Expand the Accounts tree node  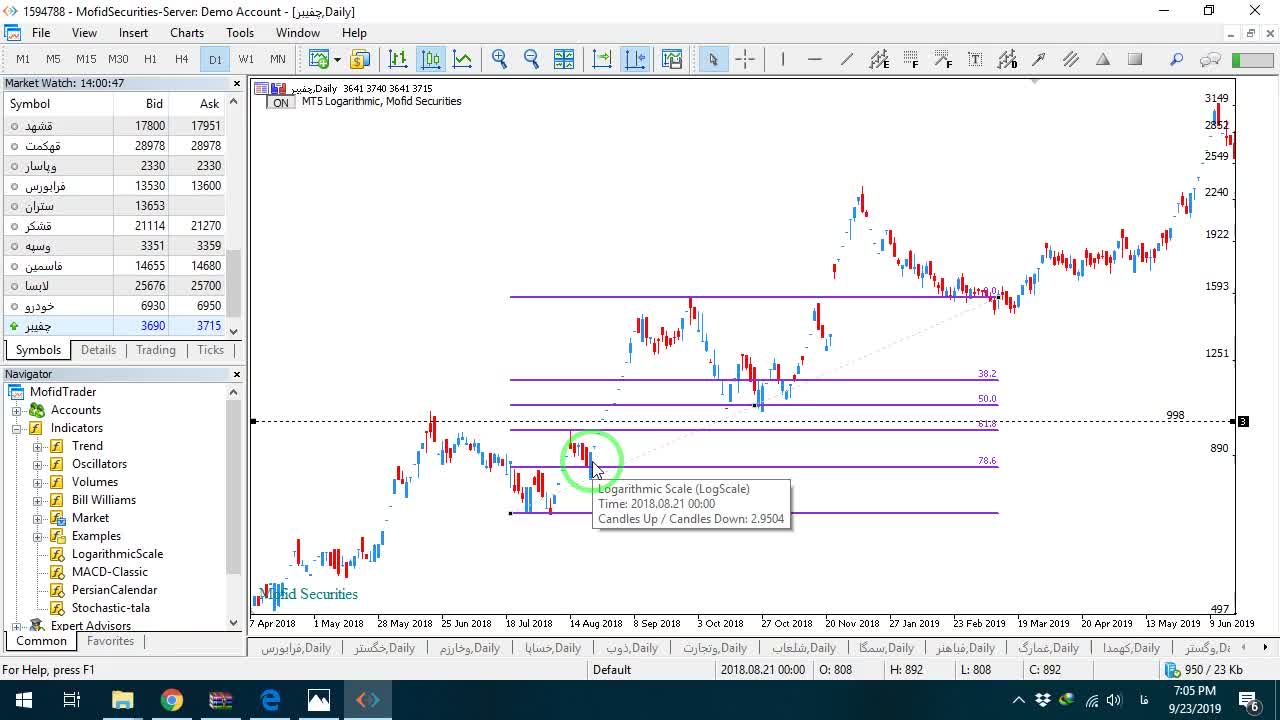pos(16,410)
